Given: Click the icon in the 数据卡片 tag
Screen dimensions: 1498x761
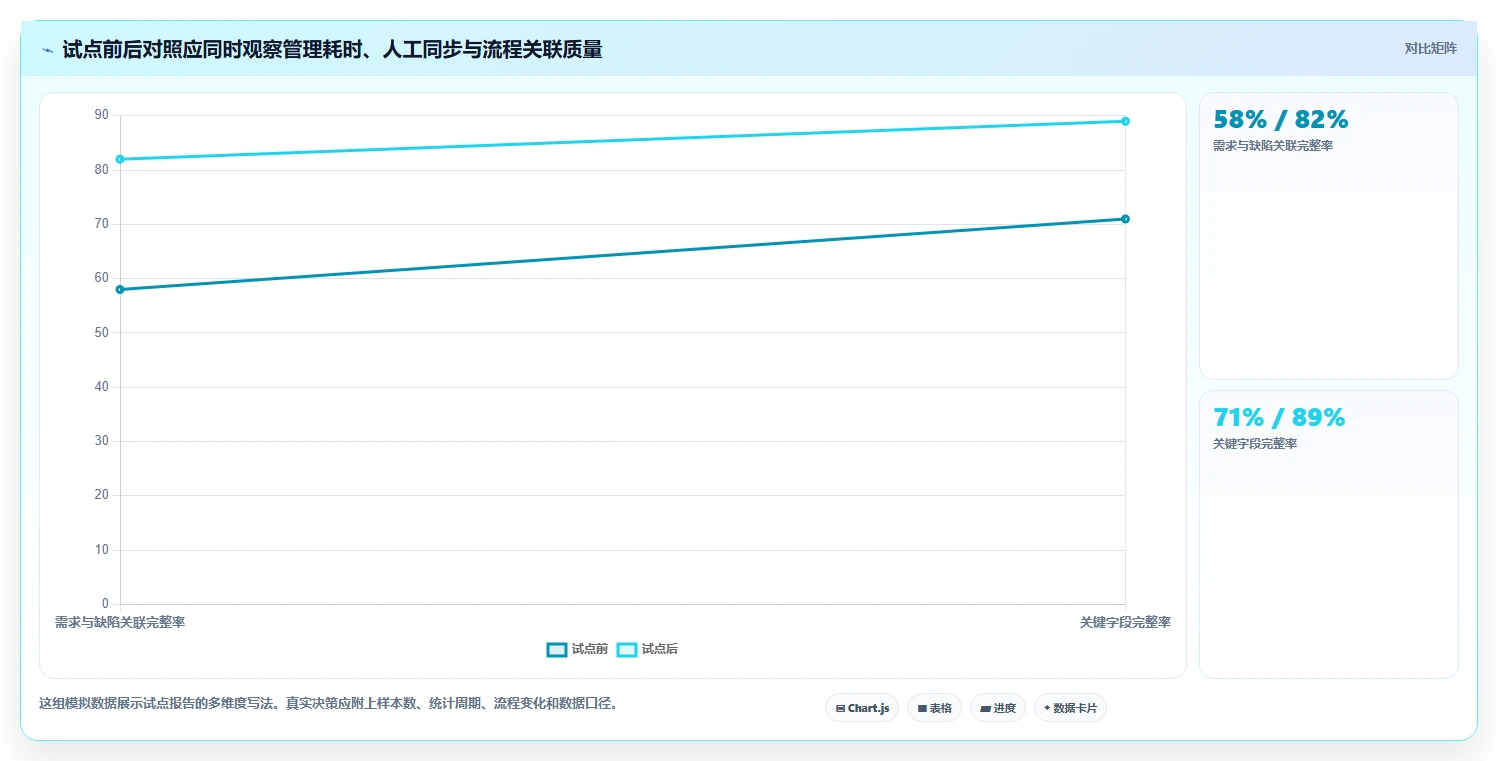Looking at the screenshot, I should click(1047, 708).
